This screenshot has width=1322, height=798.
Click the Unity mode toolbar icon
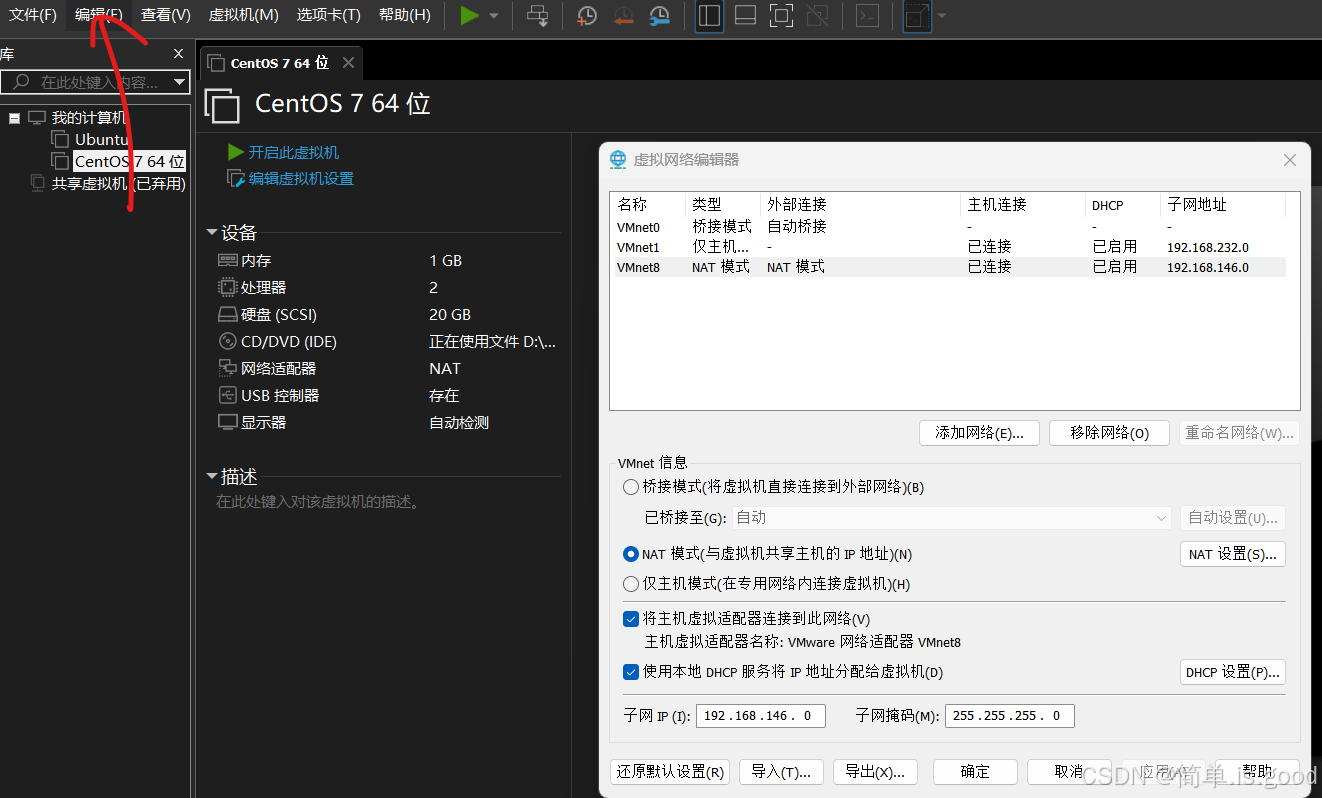817,16
